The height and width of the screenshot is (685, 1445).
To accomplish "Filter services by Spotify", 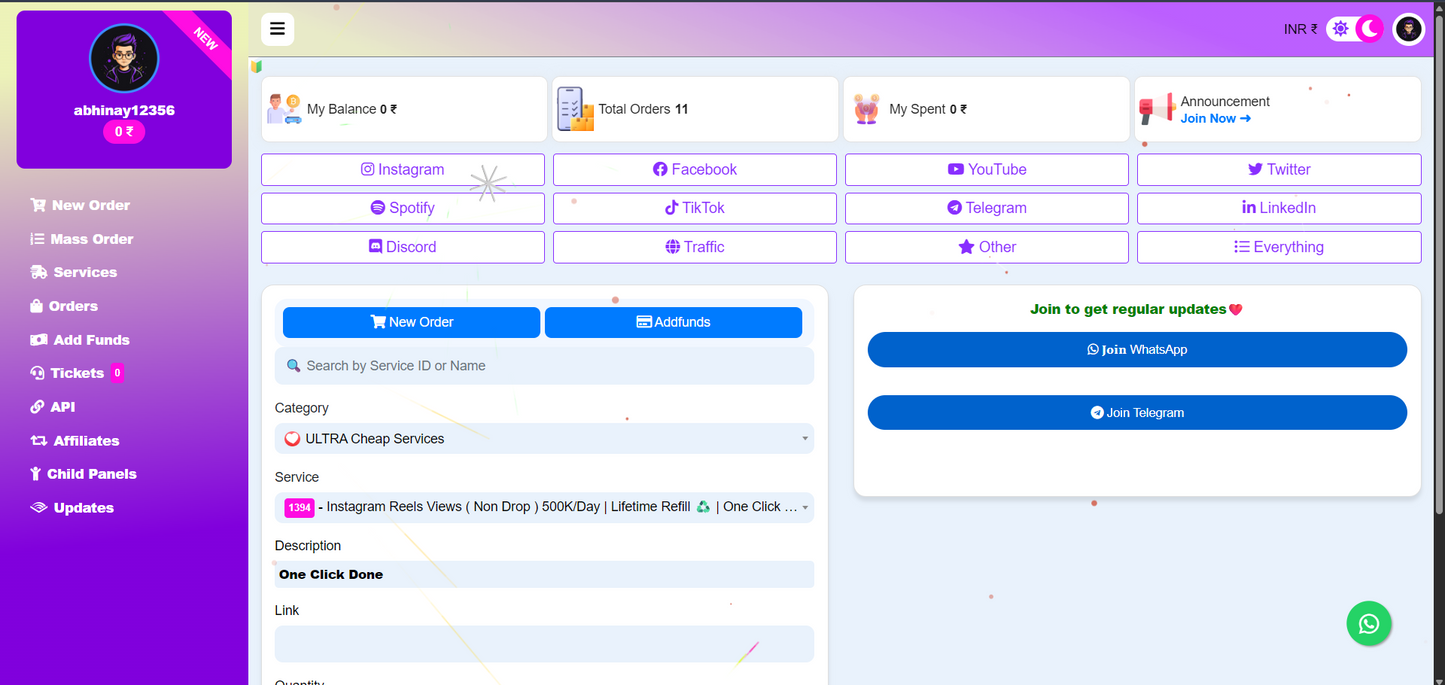I will tap(403, 208).
